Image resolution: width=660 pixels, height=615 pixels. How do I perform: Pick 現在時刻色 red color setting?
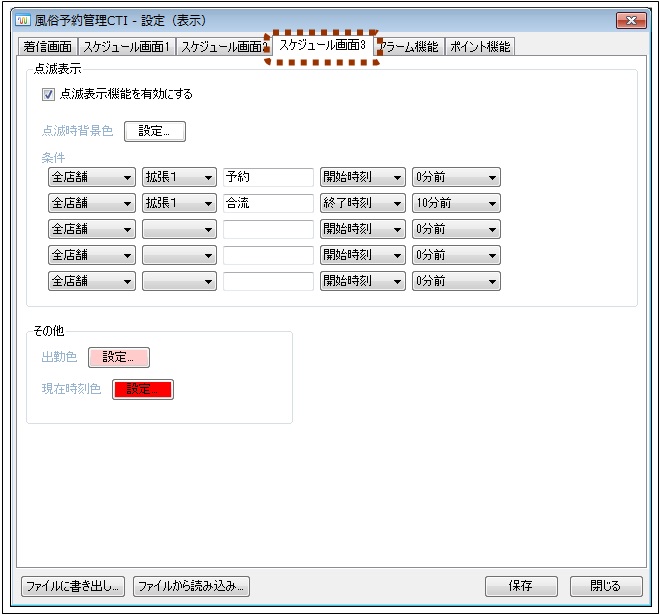(143, 389)
